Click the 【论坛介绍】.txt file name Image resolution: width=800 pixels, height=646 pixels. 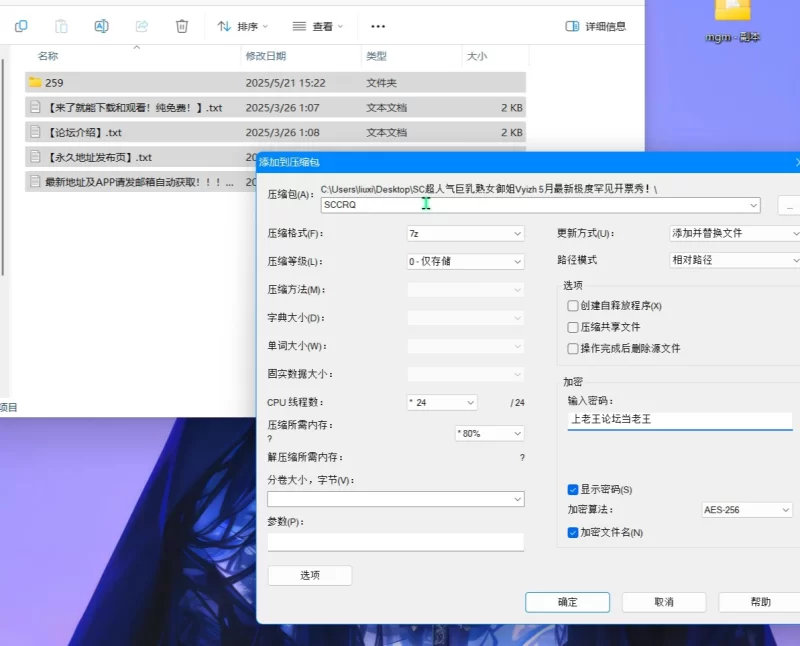tap(84, 133)
